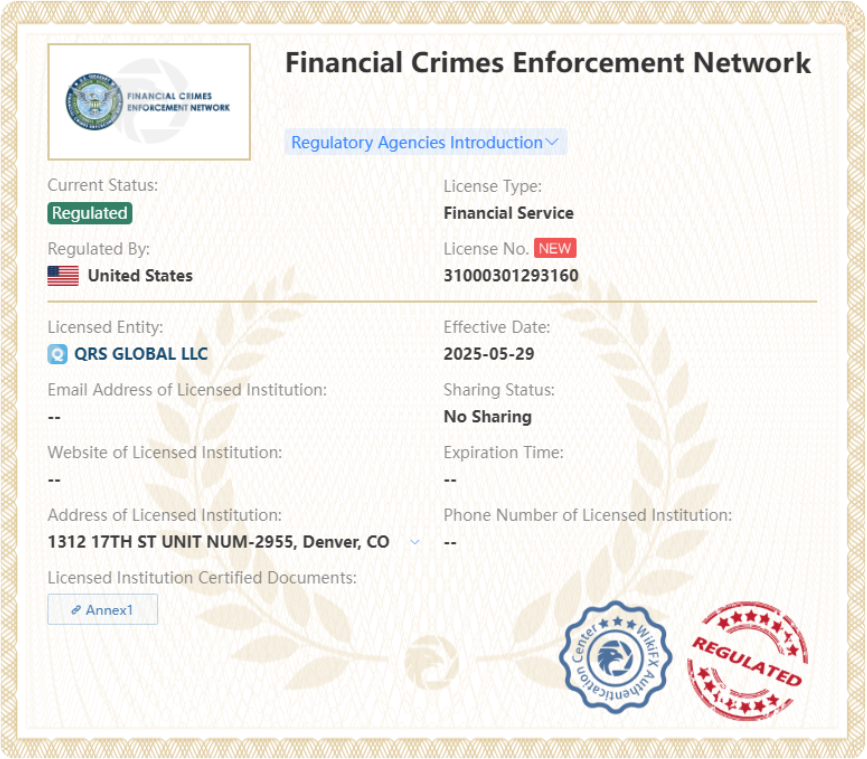Click the red NEW badge
The image size is (867, 759).
[555, 249]
